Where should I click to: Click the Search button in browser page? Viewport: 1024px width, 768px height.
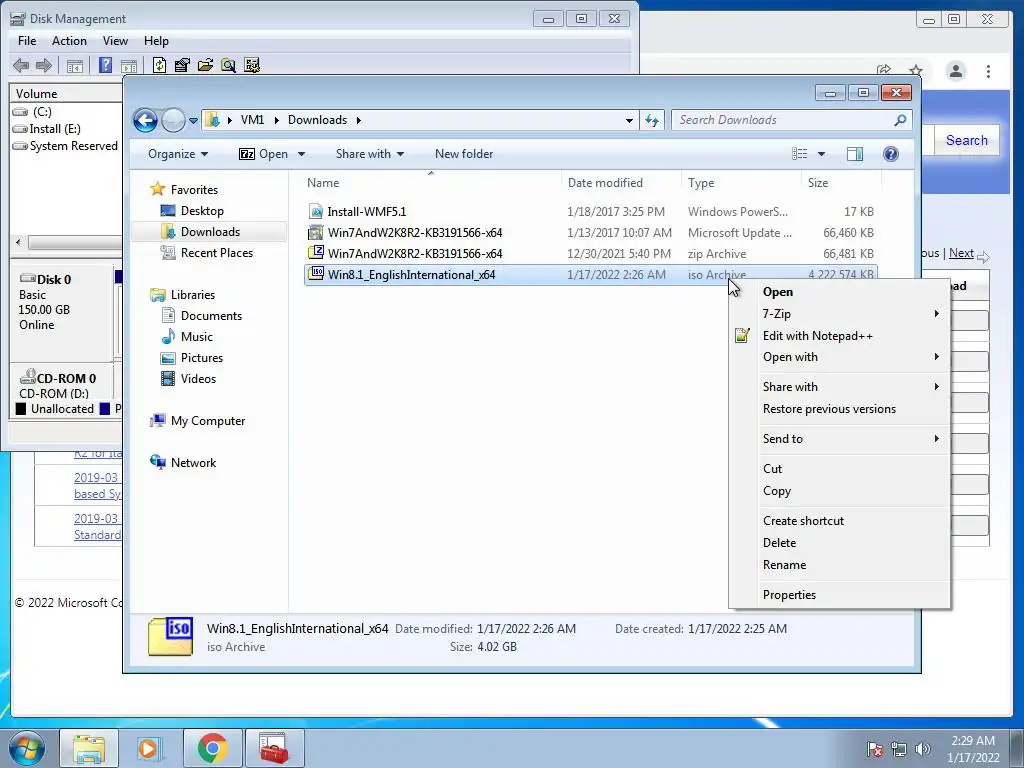(967, 140)
